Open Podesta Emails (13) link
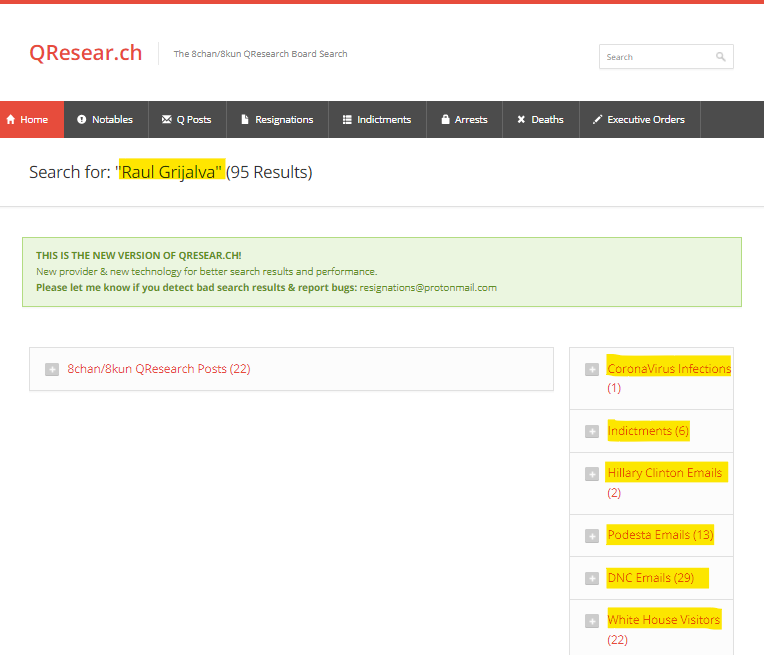764x655 pixels. 660,535
